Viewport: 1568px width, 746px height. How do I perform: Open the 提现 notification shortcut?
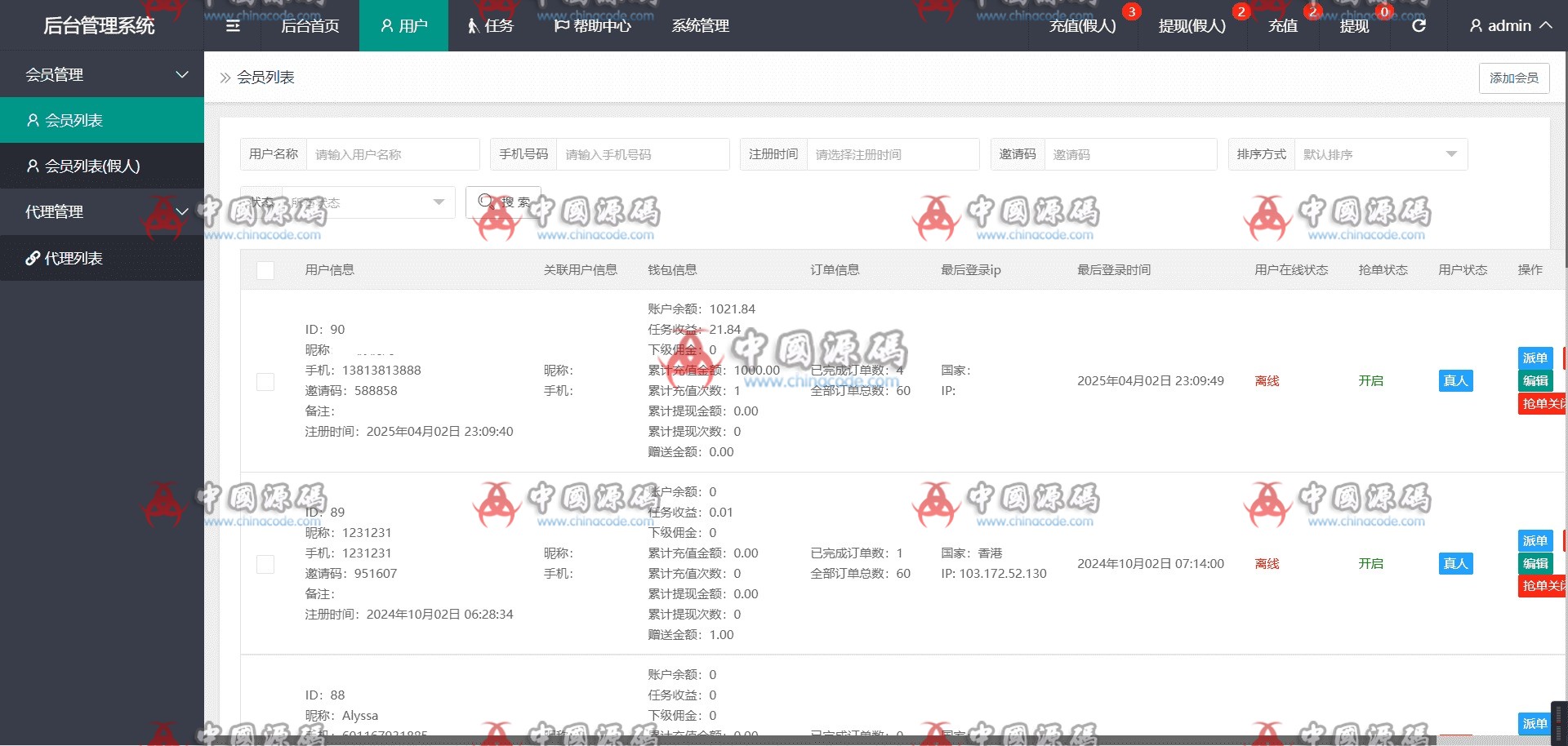tap(1354, 26)
